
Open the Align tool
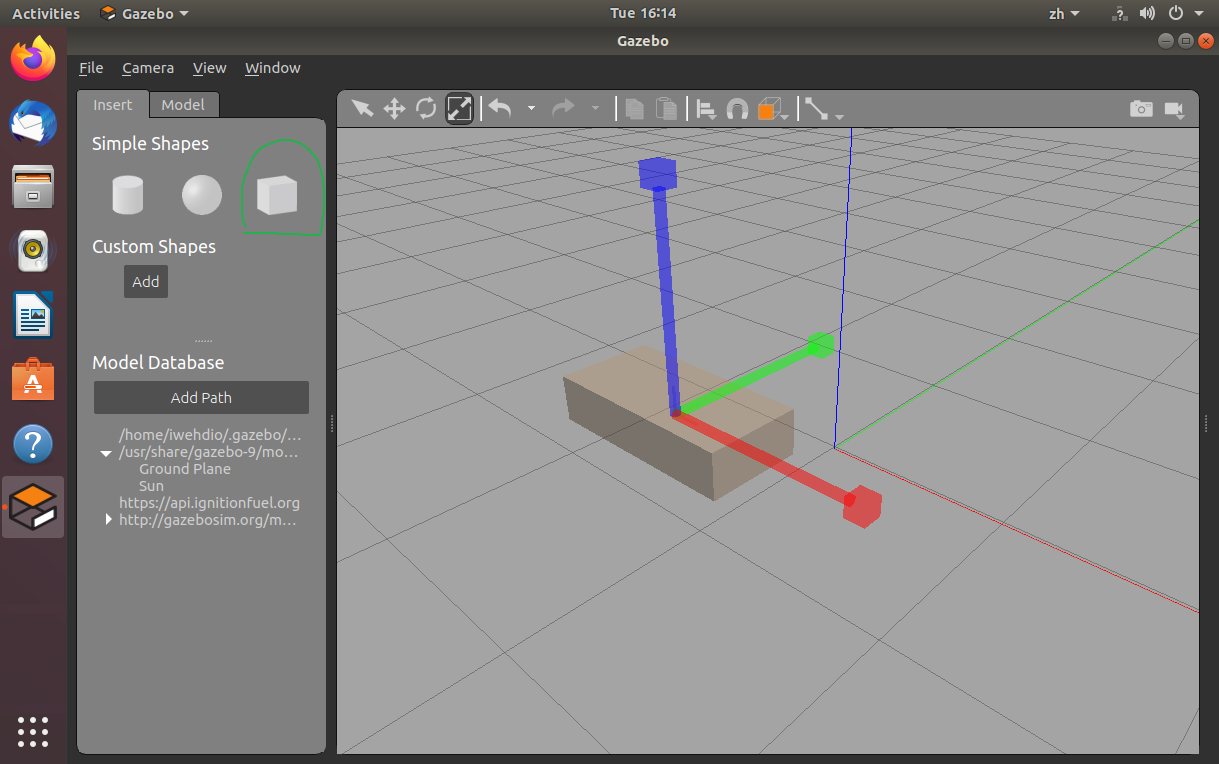pyautogui.click(x=706, y=108)
